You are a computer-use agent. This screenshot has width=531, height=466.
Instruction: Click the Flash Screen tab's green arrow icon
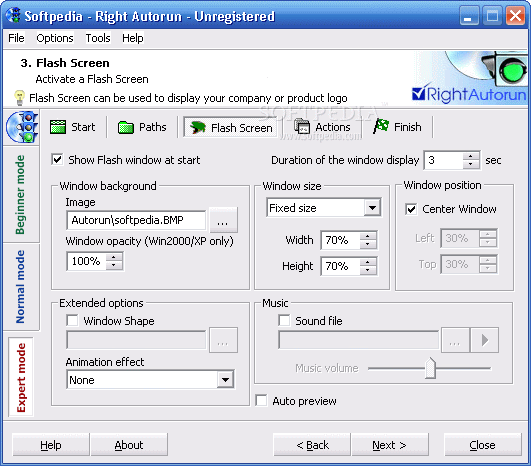[x=197, y=128]
